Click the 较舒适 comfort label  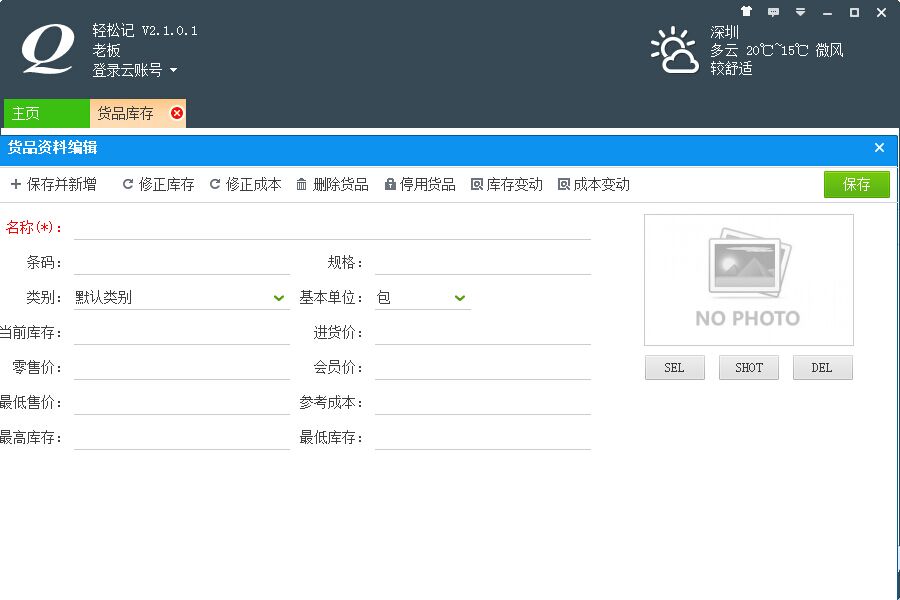click(x=731, y=69)
